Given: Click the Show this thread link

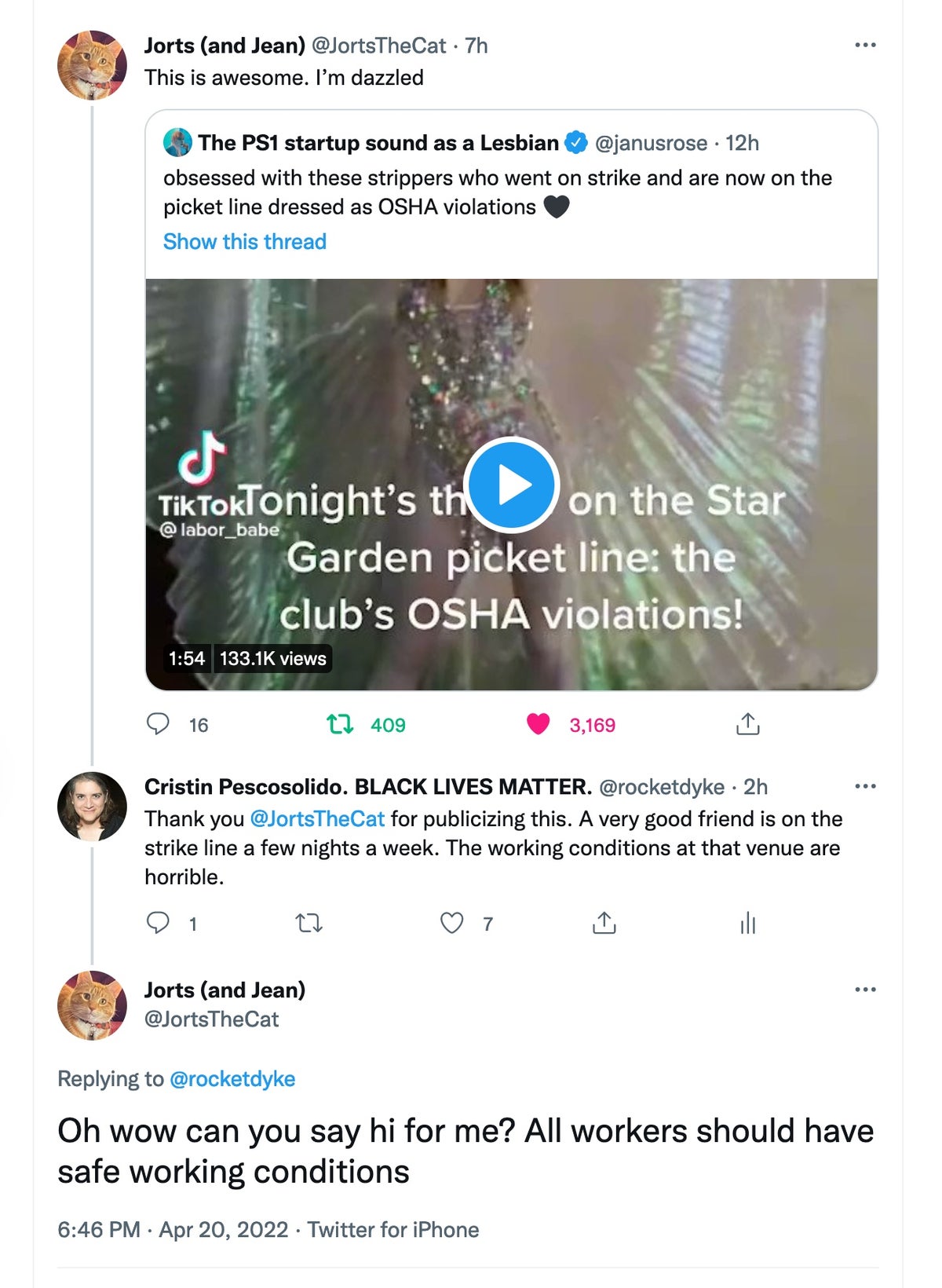Looking at the screenshot, I should 244,242.
